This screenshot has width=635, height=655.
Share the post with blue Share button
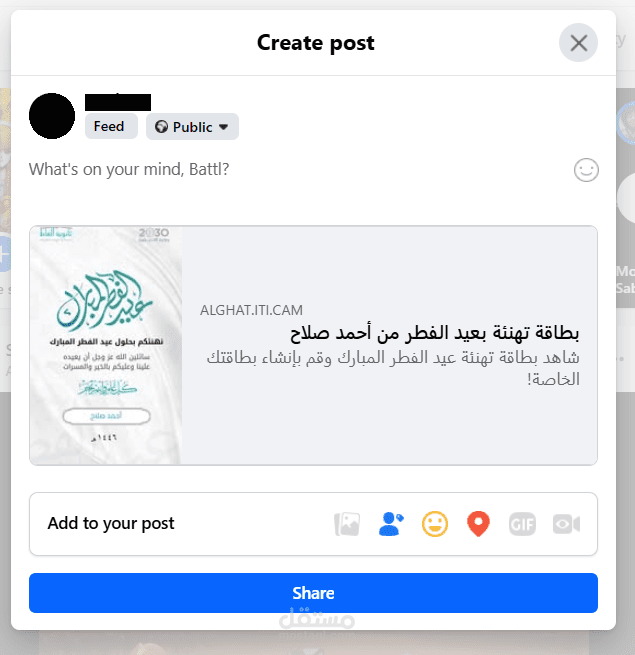pyautogui.click(x=313, y=593)
